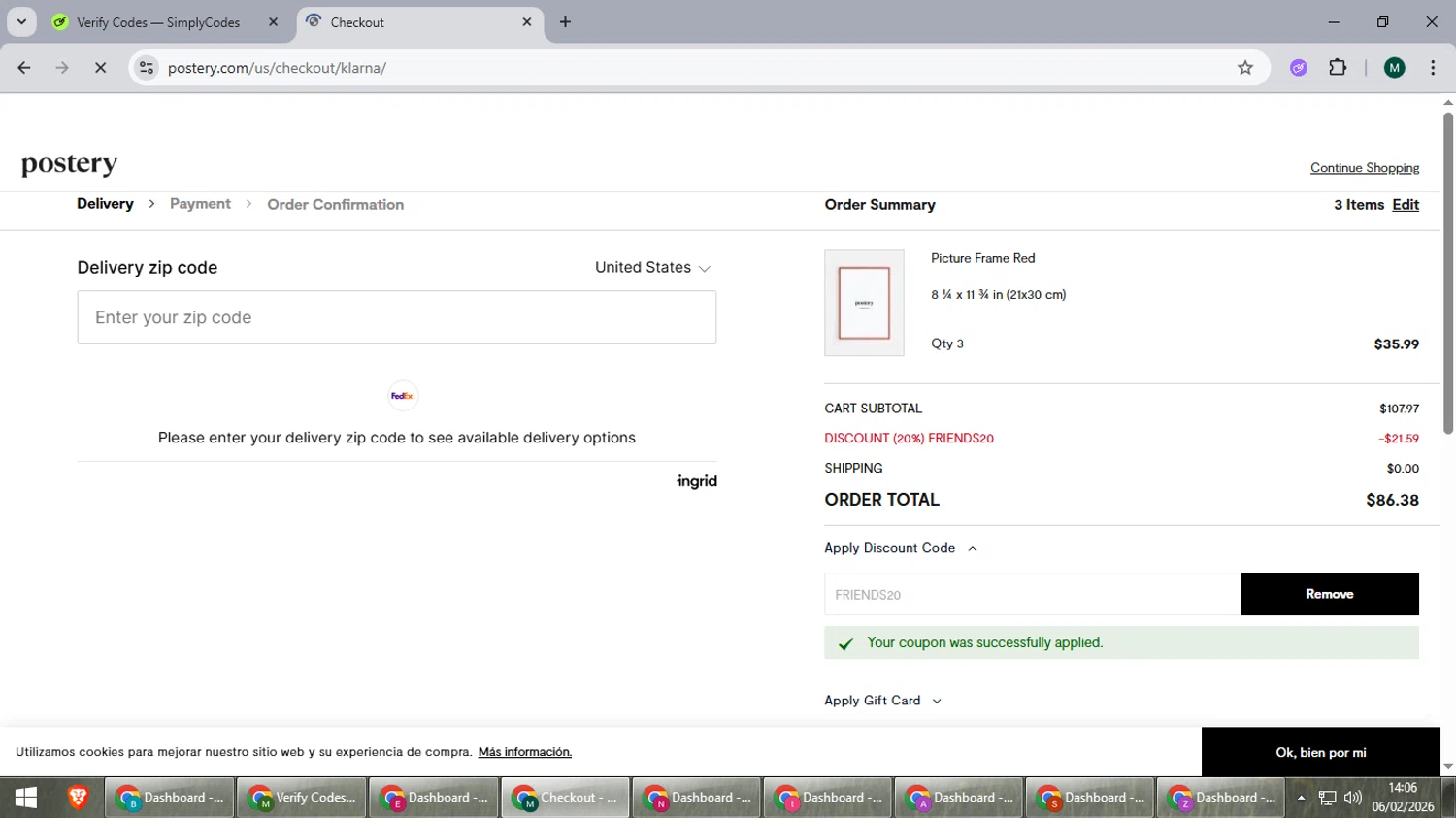This screenshot has width=1456, height=818.
Task: Click the $86.38 order total
Action: click(1393, 500)
